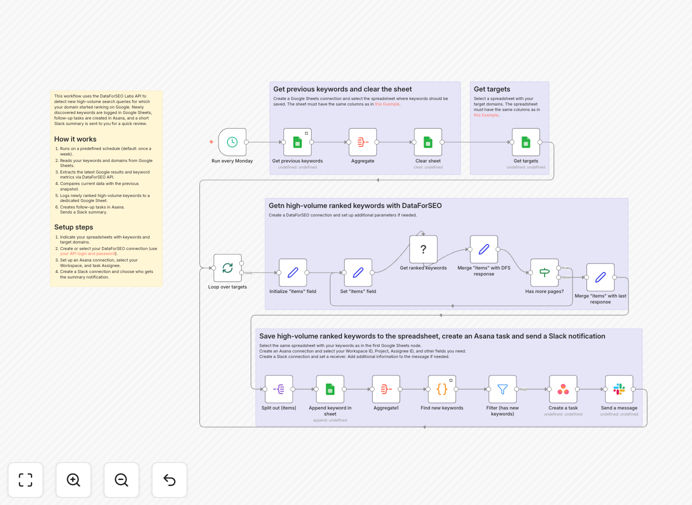The image size is (692, 505).
Task: Click the "How it works" heading
Action: click(75, 139)
